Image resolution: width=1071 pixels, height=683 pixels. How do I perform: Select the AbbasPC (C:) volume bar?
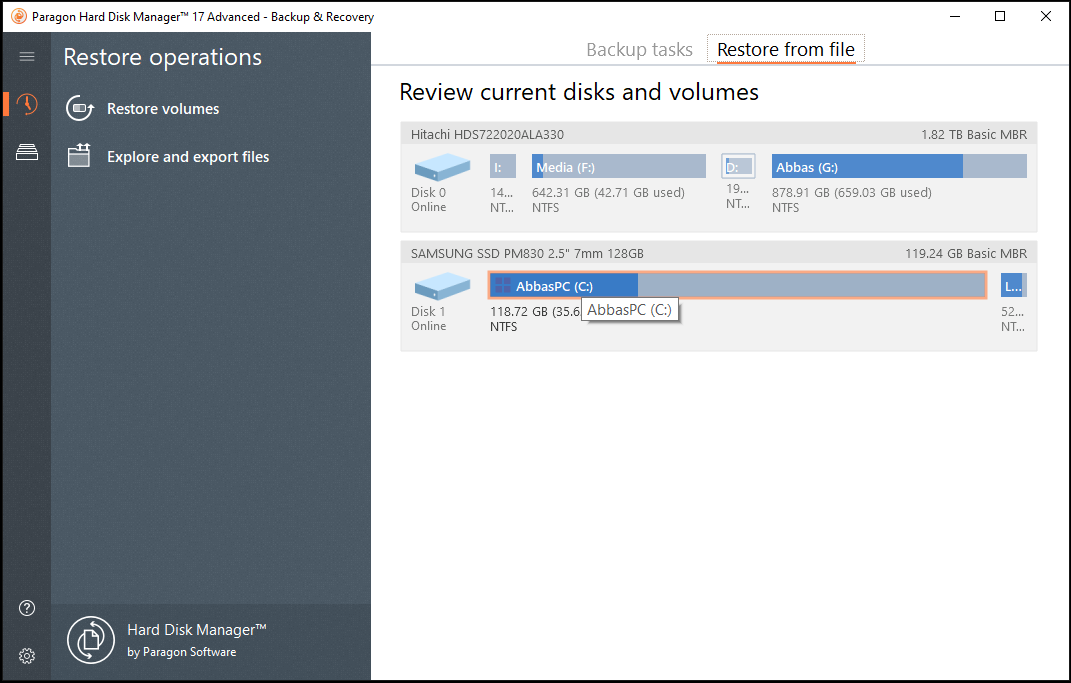[x=738, y=285]
